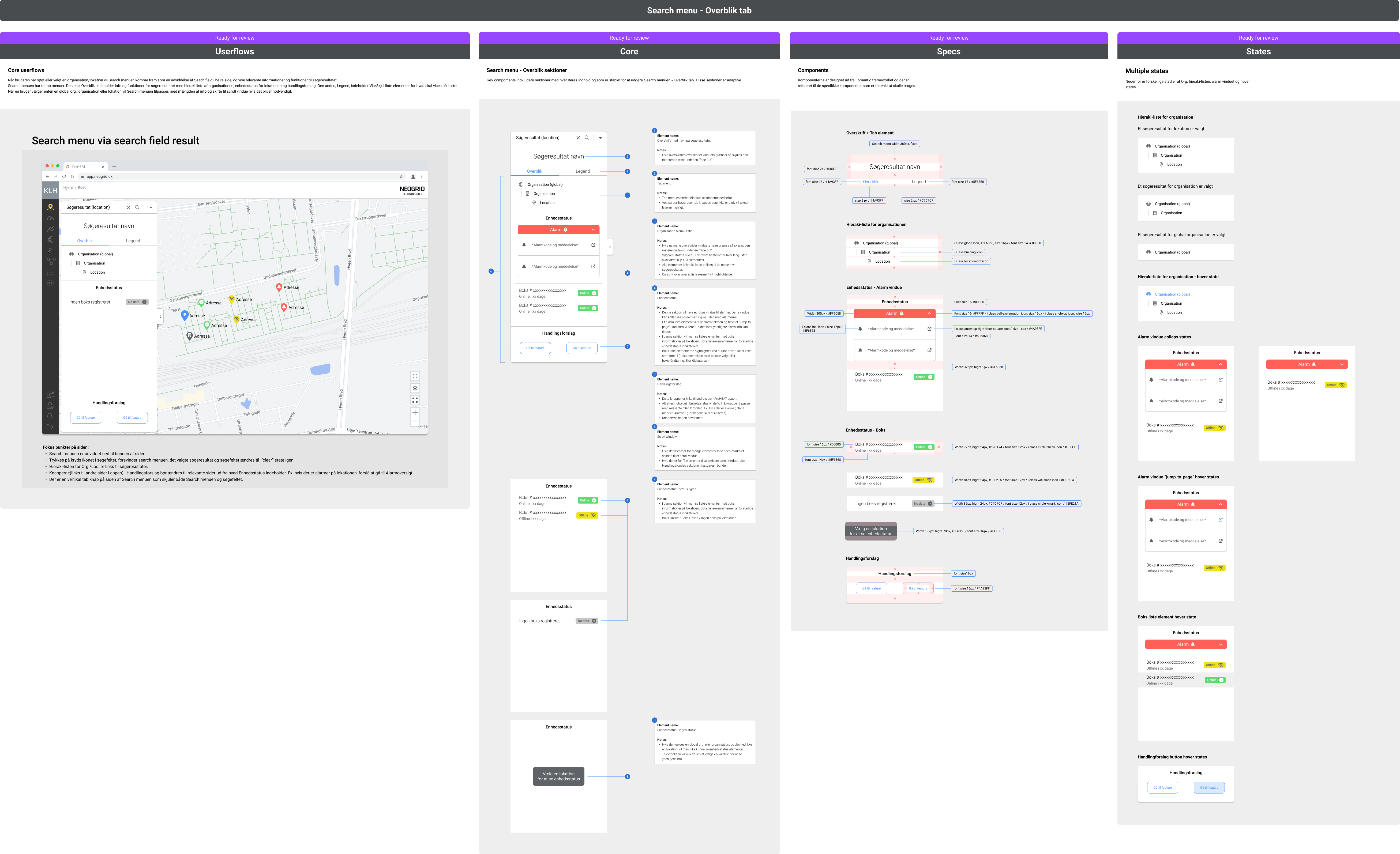Click the notification bell at sidebar bottom
The height and width of the screenshot is (854, 1400).
point(50,416)
